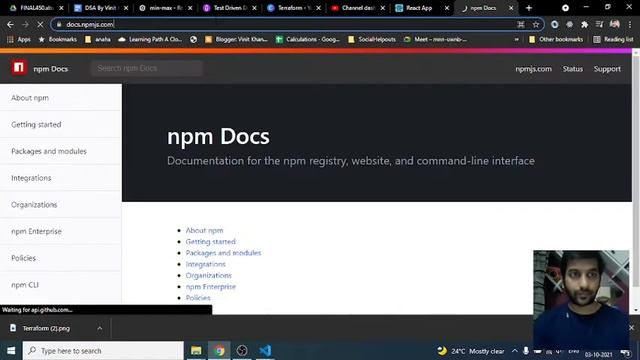Open the Status link in the header
This screenshot has width=640, height=360.
[x=572, y=69]
